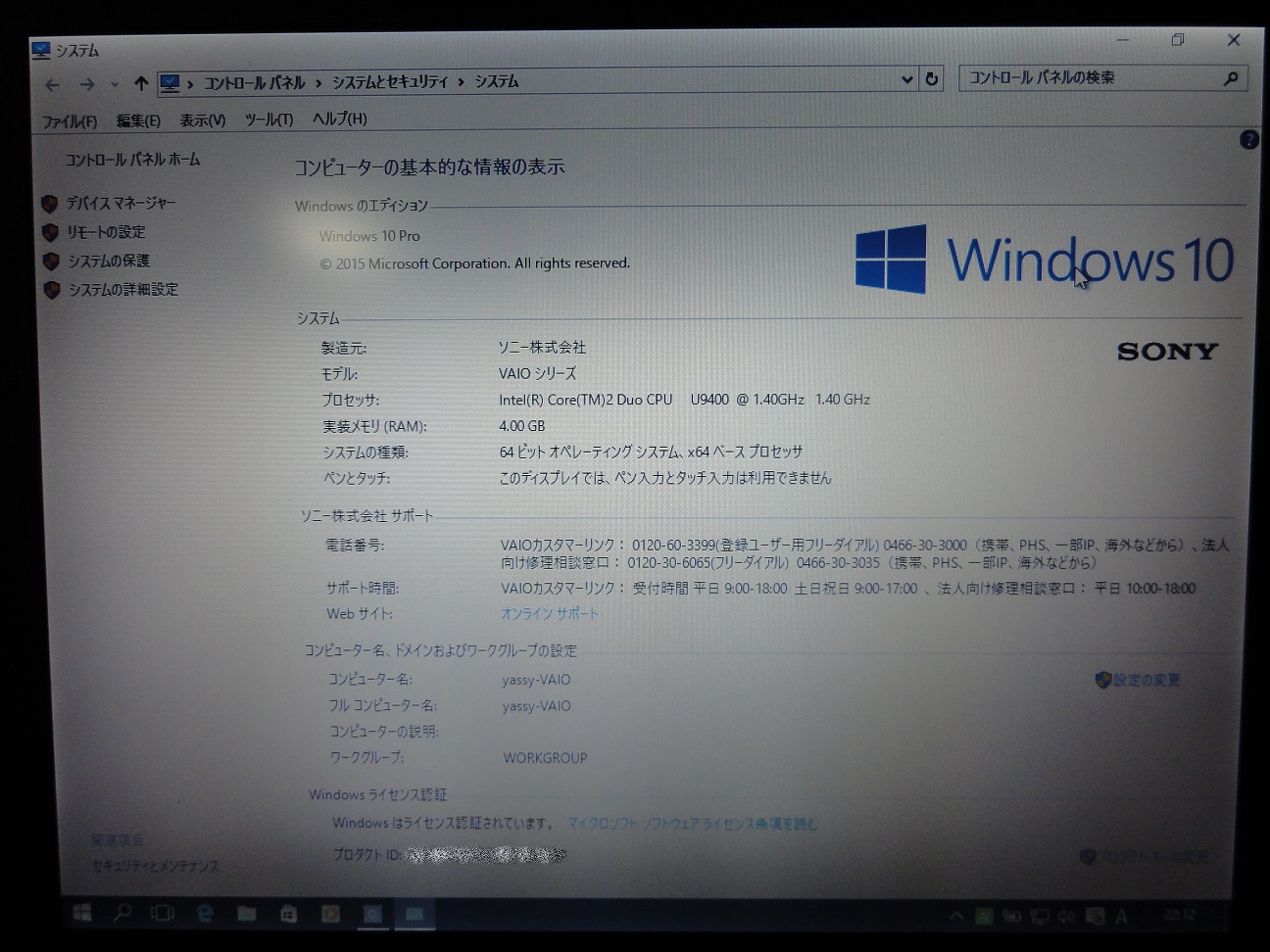Click the installed RAM value 4.00 GB
The image size is (1270, 952).
click(522, 426)
